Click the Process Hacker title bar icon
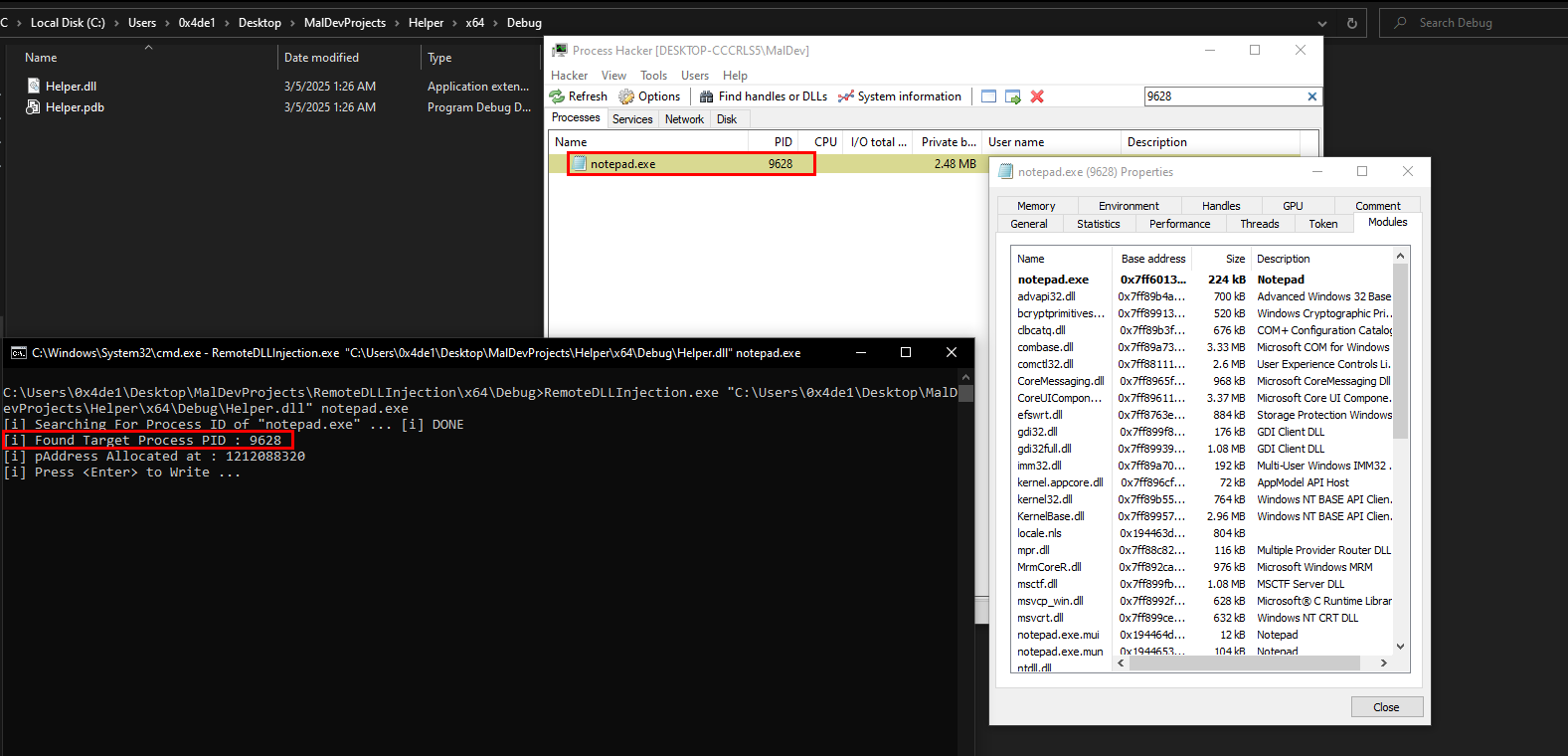This screenshot has width=1568, height=756. tap(561, 50)
